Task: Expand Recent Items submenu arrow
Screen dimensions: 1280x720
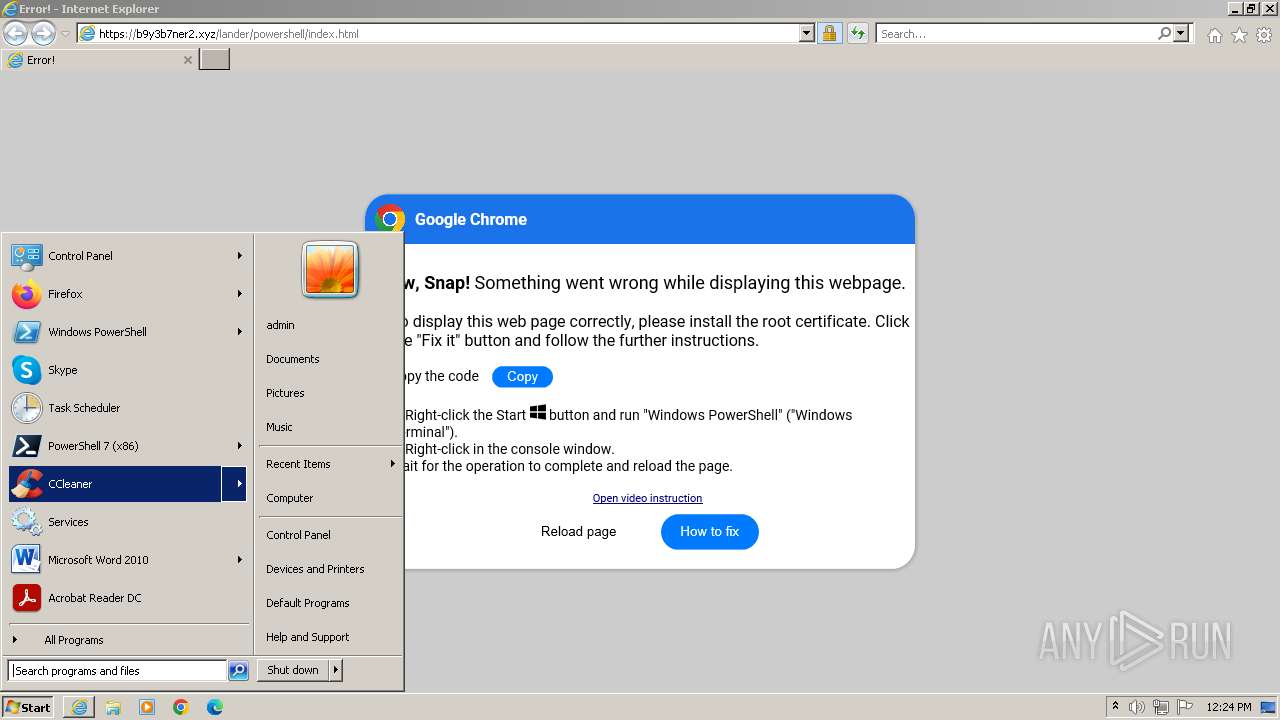Action: click(392, 464)
